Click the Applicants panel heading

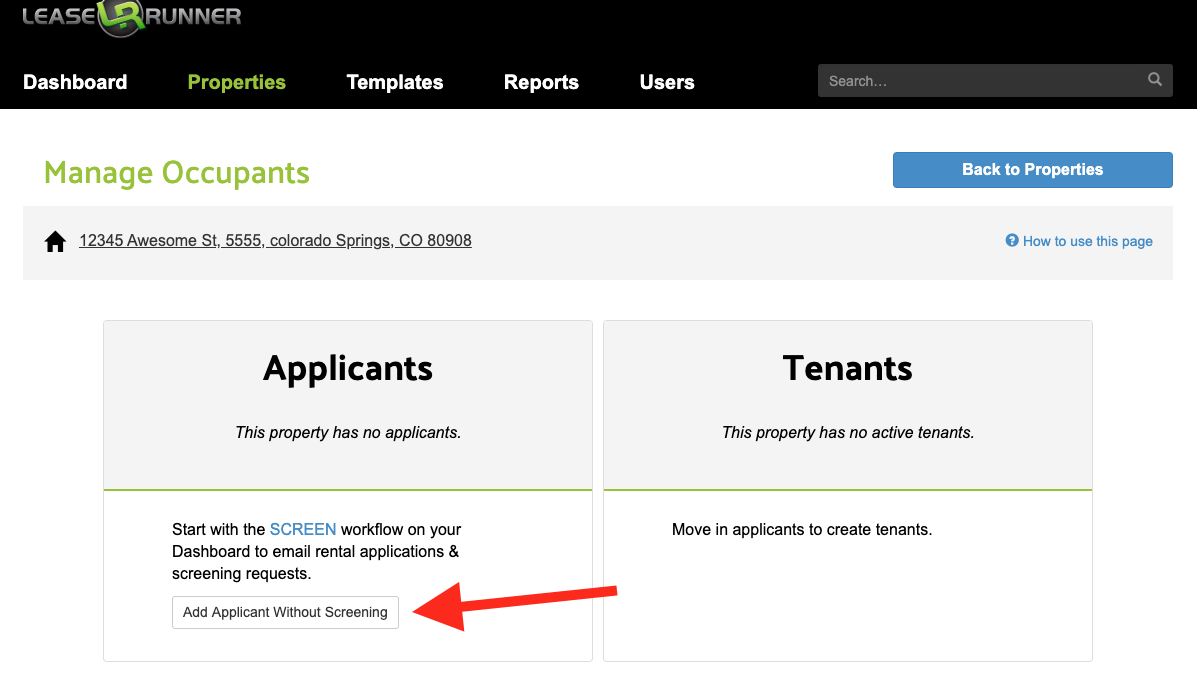[348, 368]
